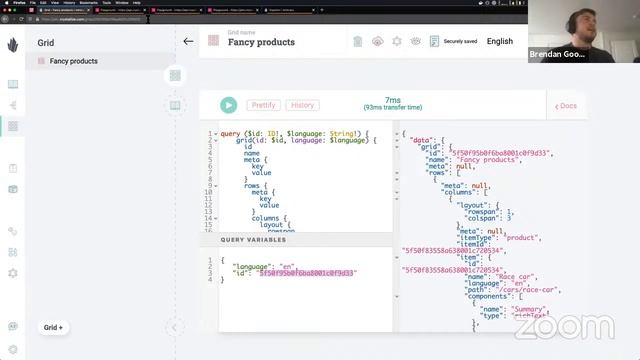Click the Zoom participant video thumbnail
640x360 pixels.
[x=584, y=31]
